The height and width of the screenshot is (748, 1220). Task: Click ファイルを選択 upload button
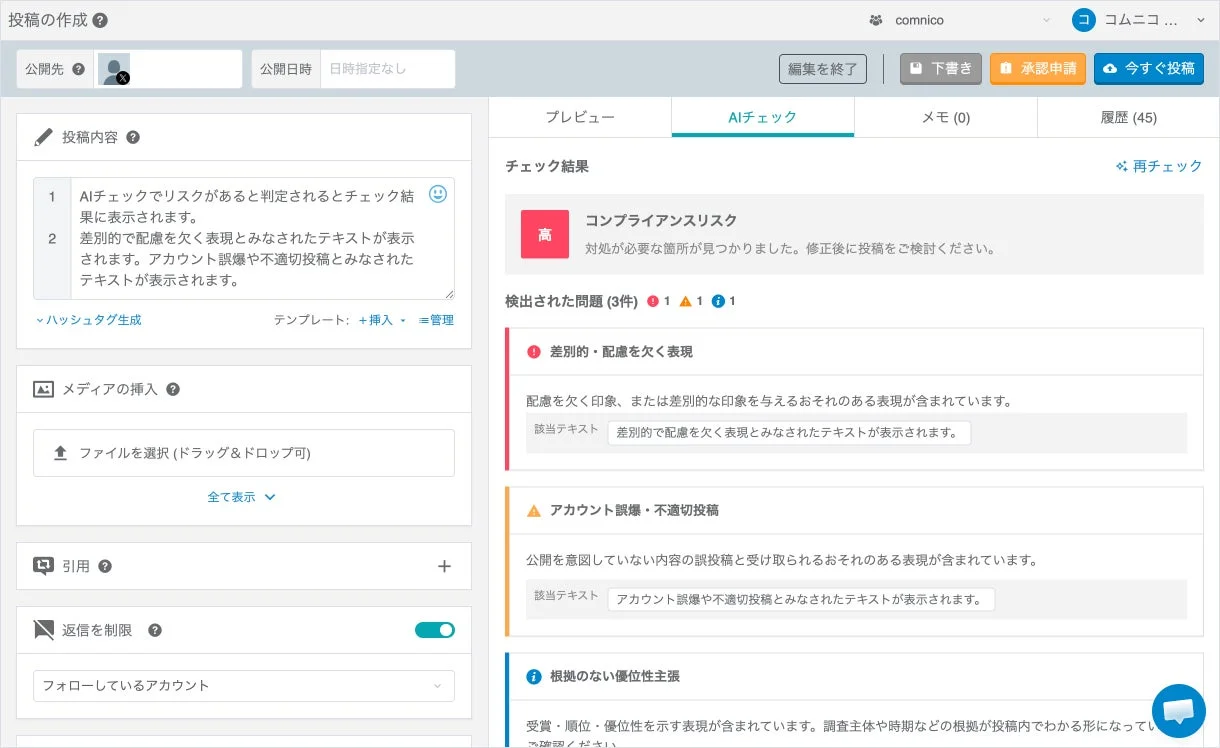244,453
